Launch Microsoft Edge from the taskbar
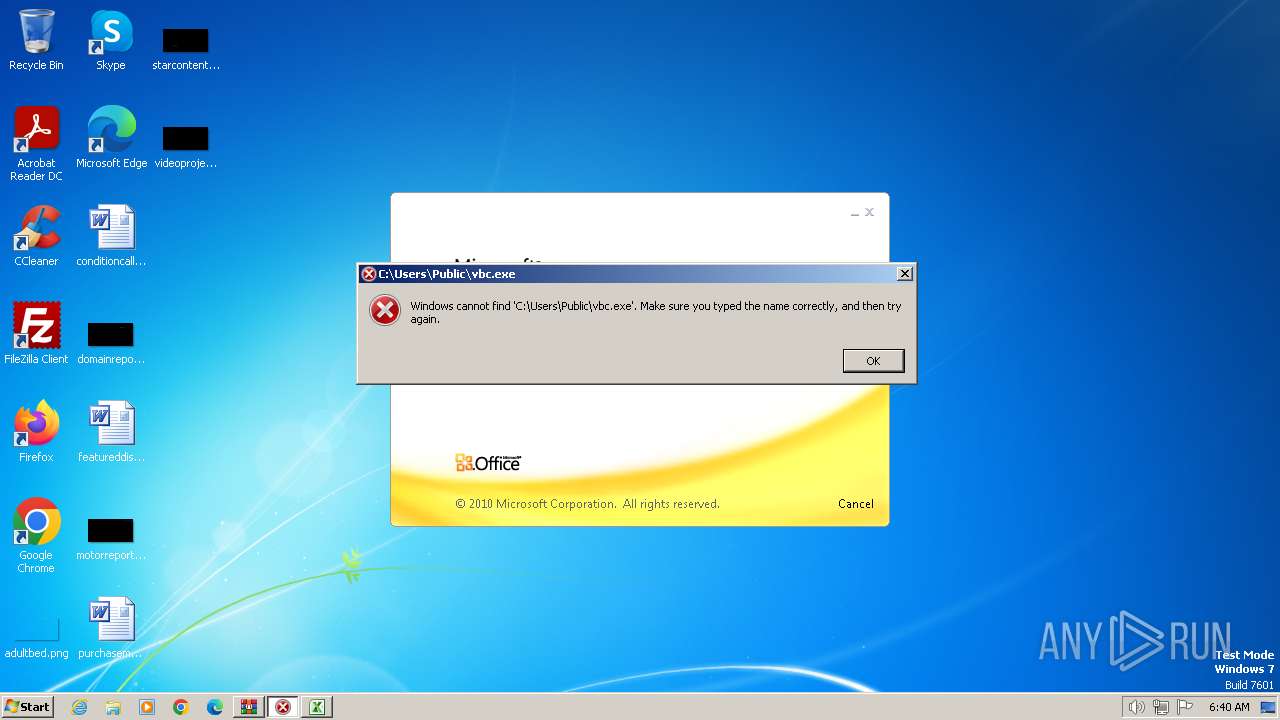 click(215, 707)
